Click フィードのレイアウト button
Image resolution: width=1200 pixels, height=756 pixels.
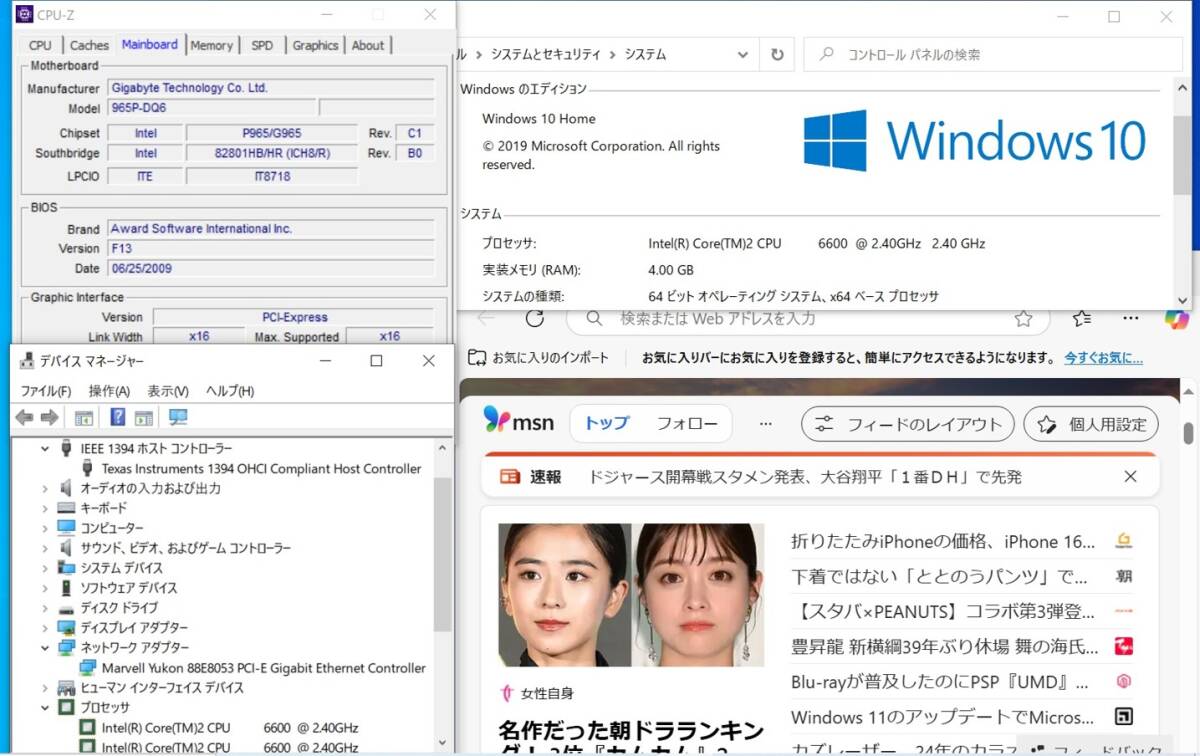pyautogui.click(x=908, y=424)
